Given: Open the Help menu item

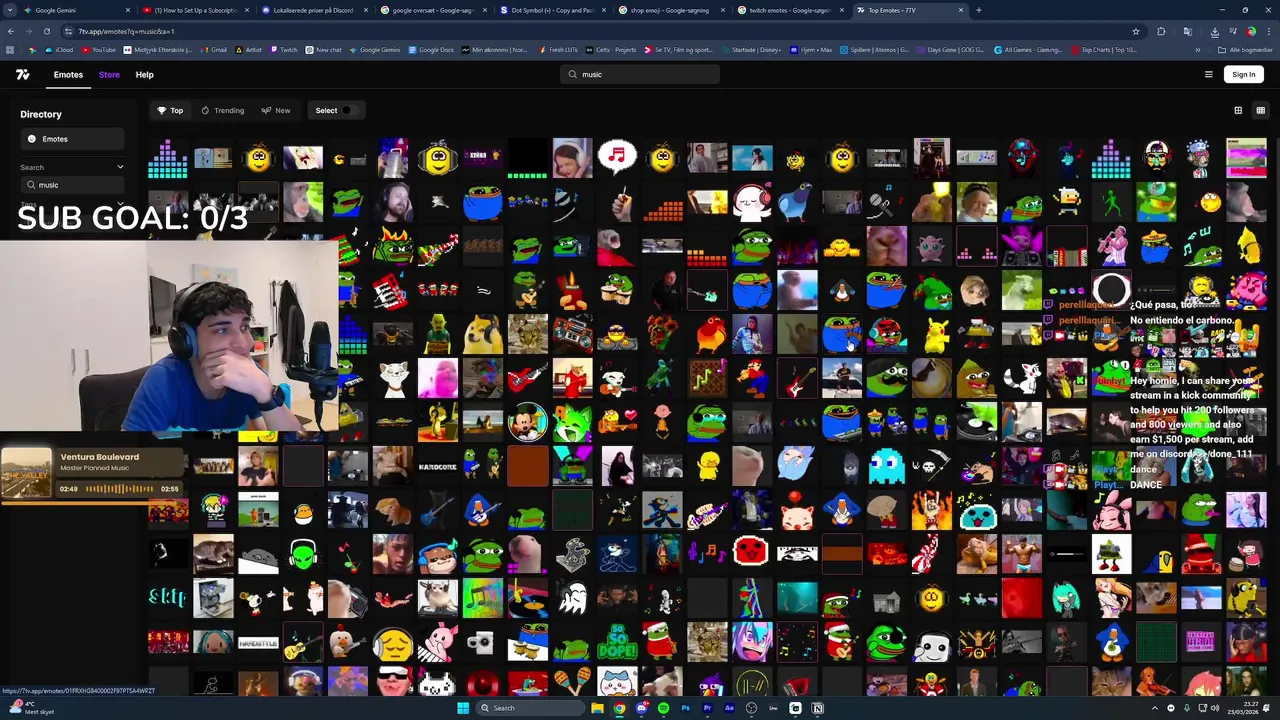Looking at the screenshot, I should click(144, 74).
